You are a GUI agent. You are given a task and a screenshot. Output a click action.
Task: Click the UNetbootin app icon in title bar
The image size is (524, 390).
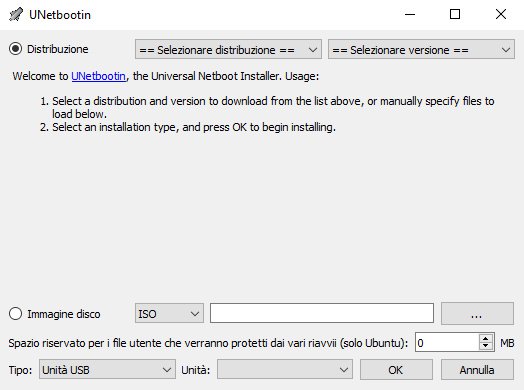[x=15, y=14]
